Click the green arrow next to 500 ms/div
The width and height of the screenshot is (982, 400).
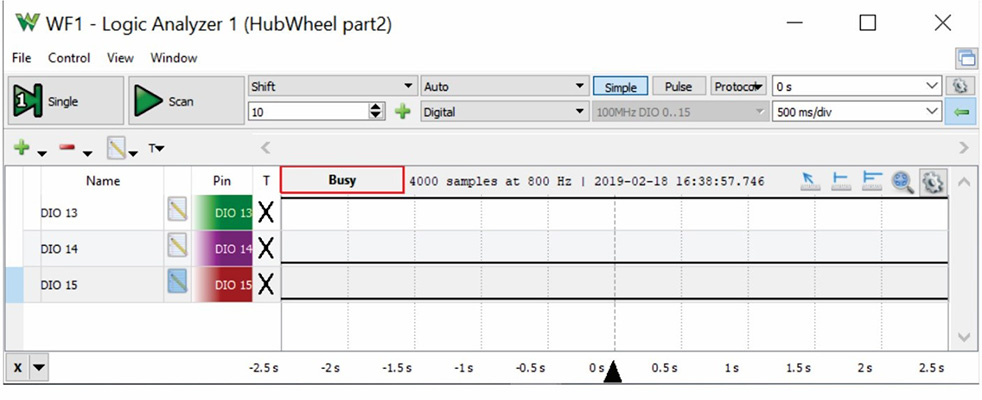(x=961, y=112)
